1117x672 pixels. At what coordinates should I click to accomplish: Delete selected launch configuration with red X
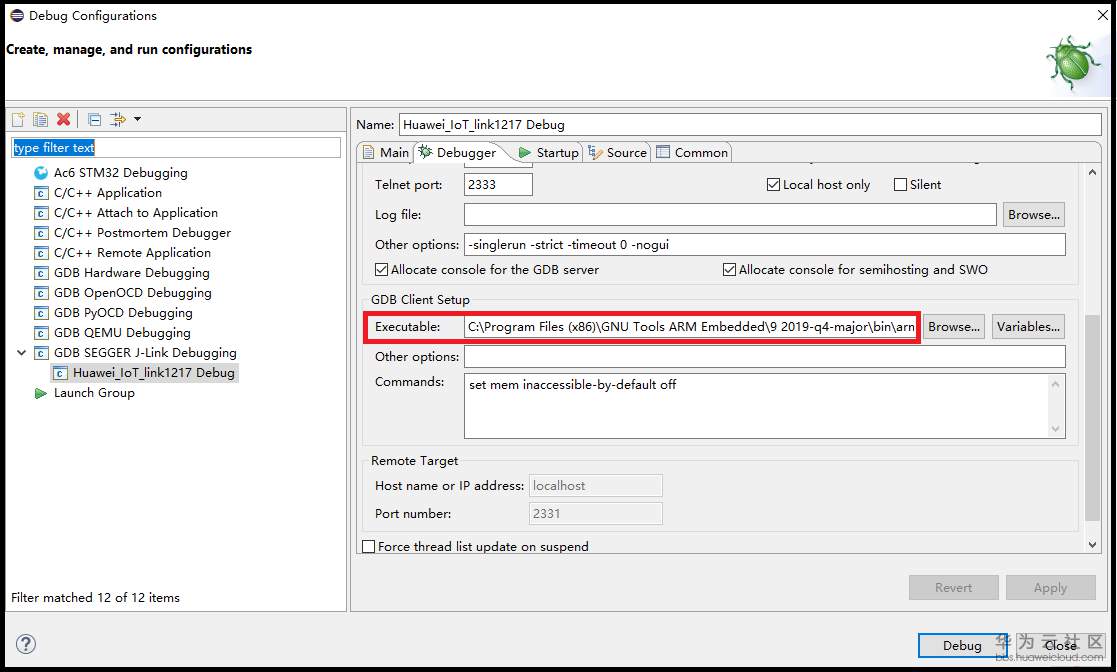click(63, 119)
